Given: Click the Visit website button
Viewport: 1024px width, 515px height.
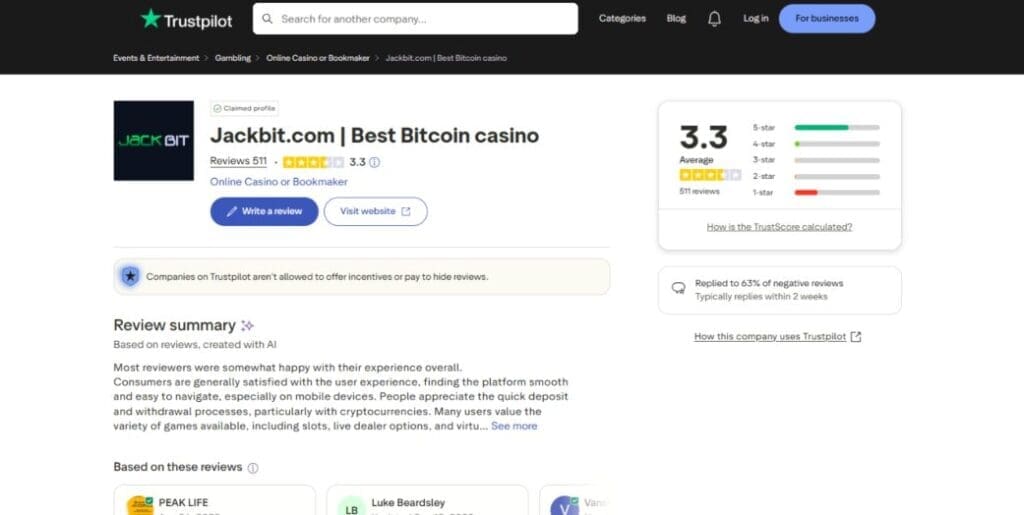Looking at the screenshot, I should [x=375, y=211].
